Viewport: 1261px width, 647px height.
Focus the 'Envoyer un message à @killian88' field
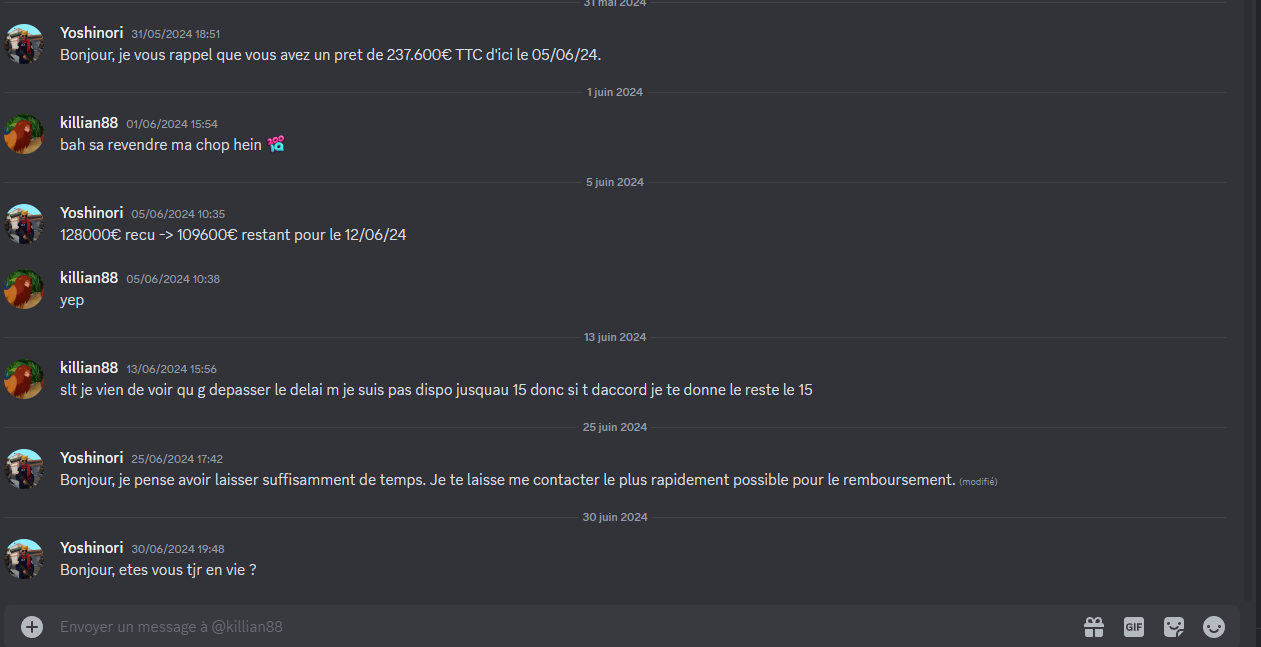pyautogui.click(x=560, y=627)
